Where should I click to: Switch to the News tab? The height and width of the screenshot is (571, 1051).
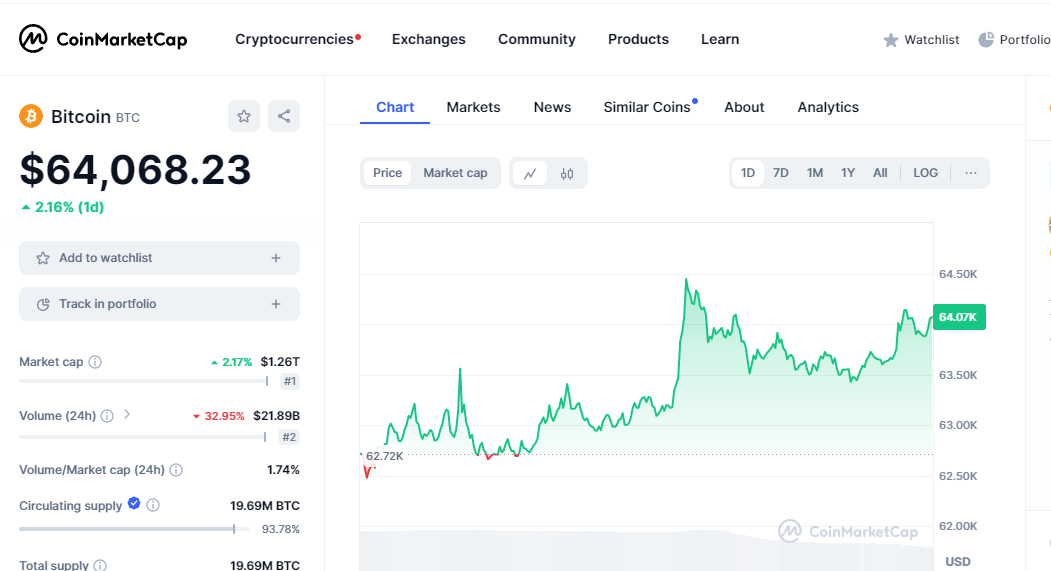[x=552, y=107]
